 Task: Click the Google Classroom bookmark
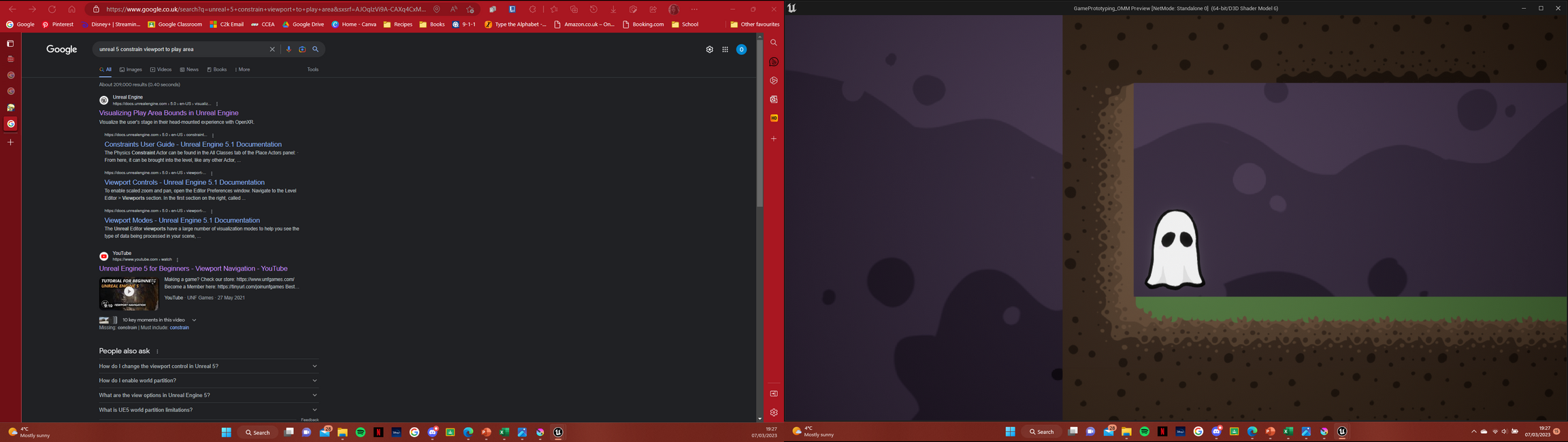click(x=175, y=24)
